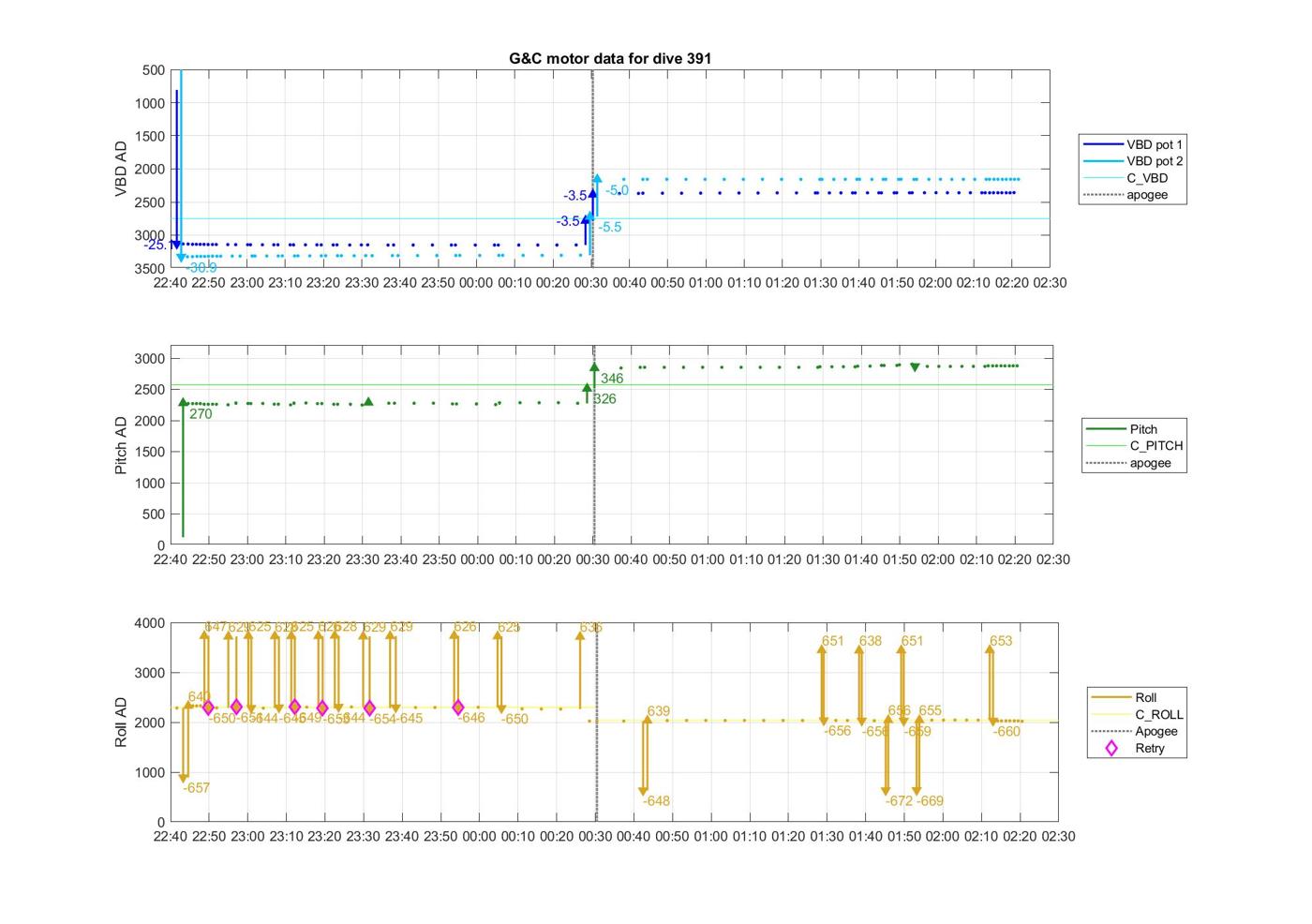Click the "-672" roll annotation
This screenshot has width=1312, height=924.
[899, 801]
